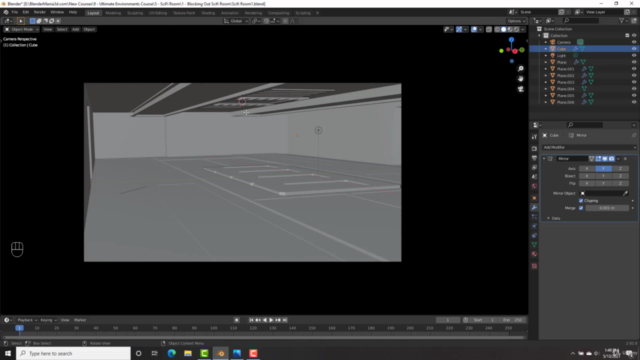640x360 pixels.
Task: Open the timeline Playback dropdown
Action: point(27,320)
